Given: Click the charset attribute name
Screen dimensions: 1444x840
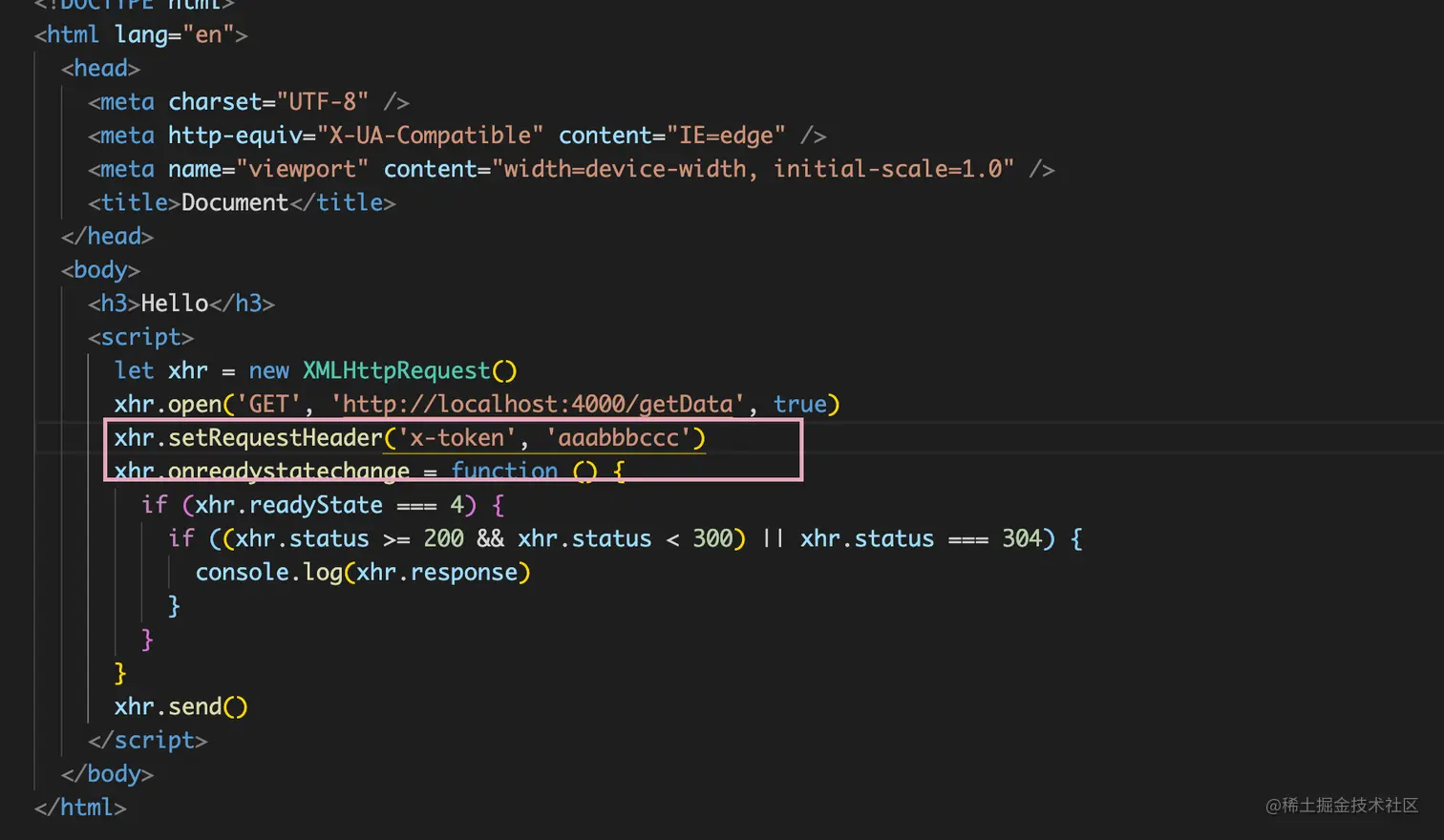Looking at the screenshot, I should 215,102.
